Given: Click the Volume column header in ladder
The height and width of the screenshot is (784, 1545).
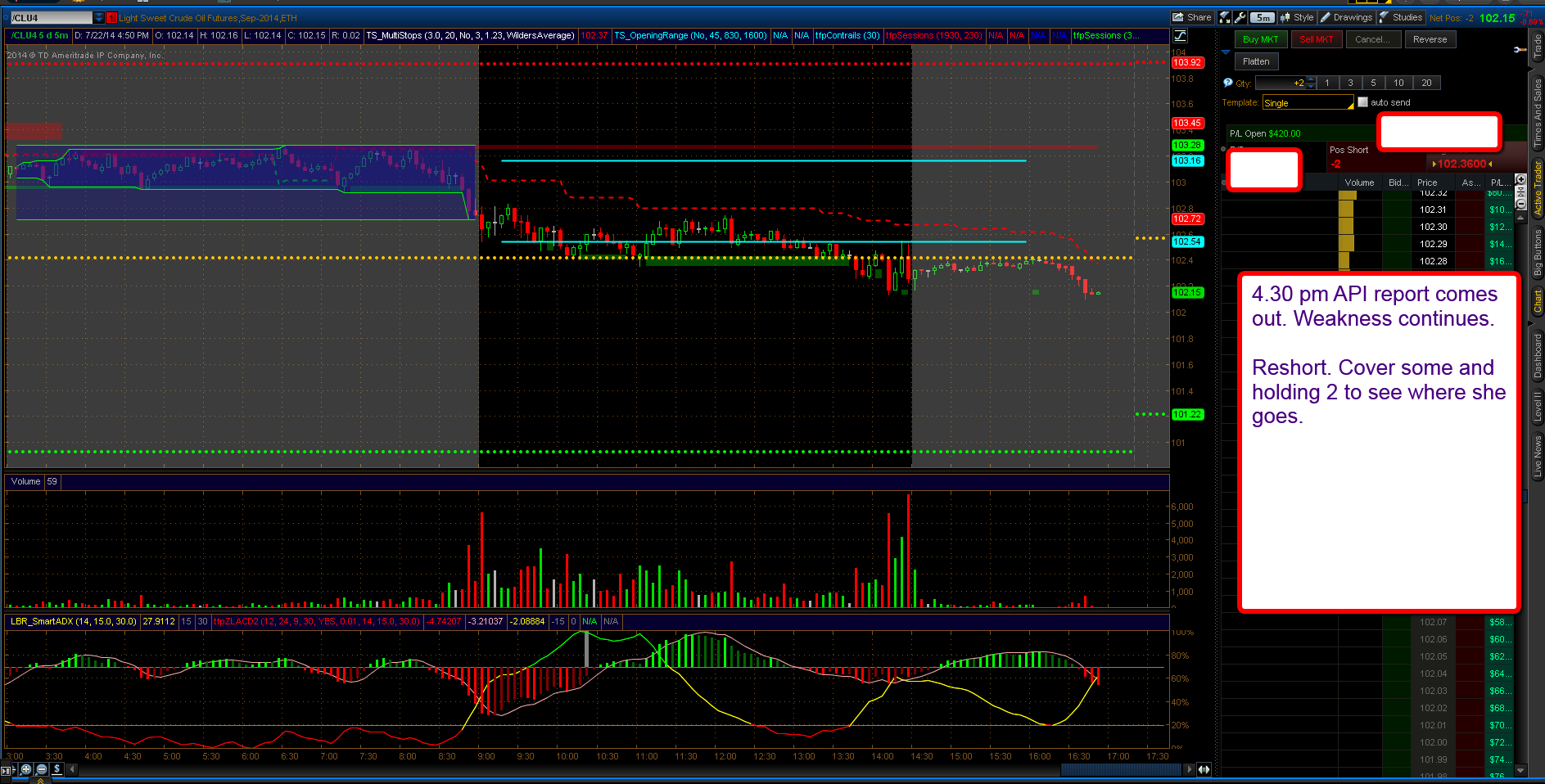Looking at the screenshot, I should [1359, 182].
